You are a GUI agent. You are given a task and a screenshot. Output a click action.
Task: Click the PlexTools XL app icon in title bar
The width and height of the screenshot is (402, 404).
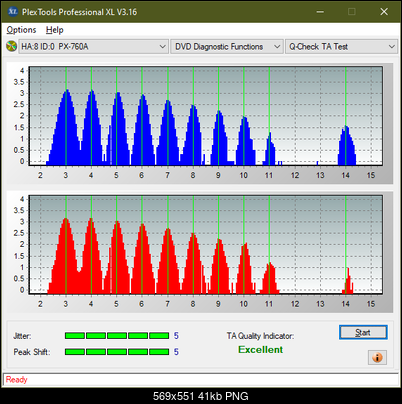[12, 12]
